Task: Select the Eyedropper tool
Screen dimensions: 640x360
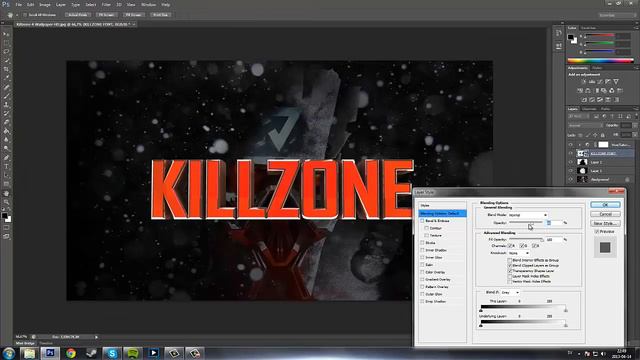Action: tap(6, 78)
